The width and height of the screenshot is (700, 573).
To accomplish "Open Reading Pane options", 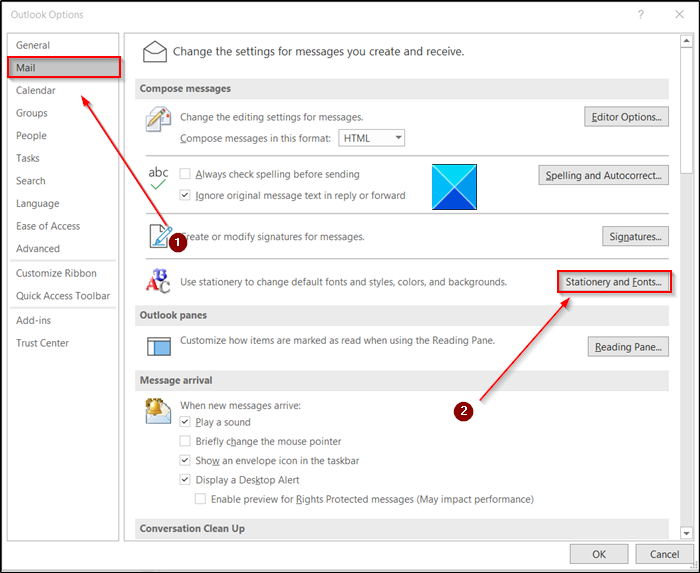I will 628,347.
